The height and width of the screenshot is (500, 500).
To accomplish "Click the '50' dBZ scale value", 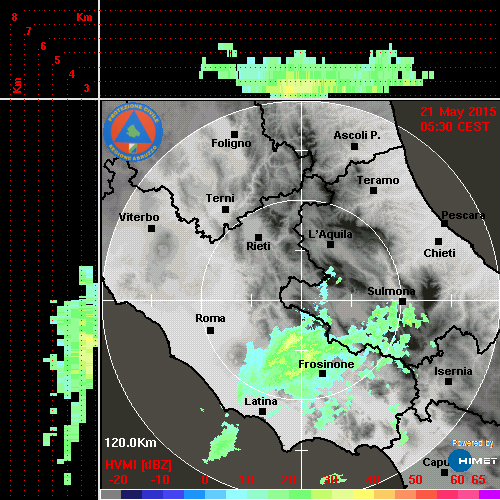I will pos(415,480).
